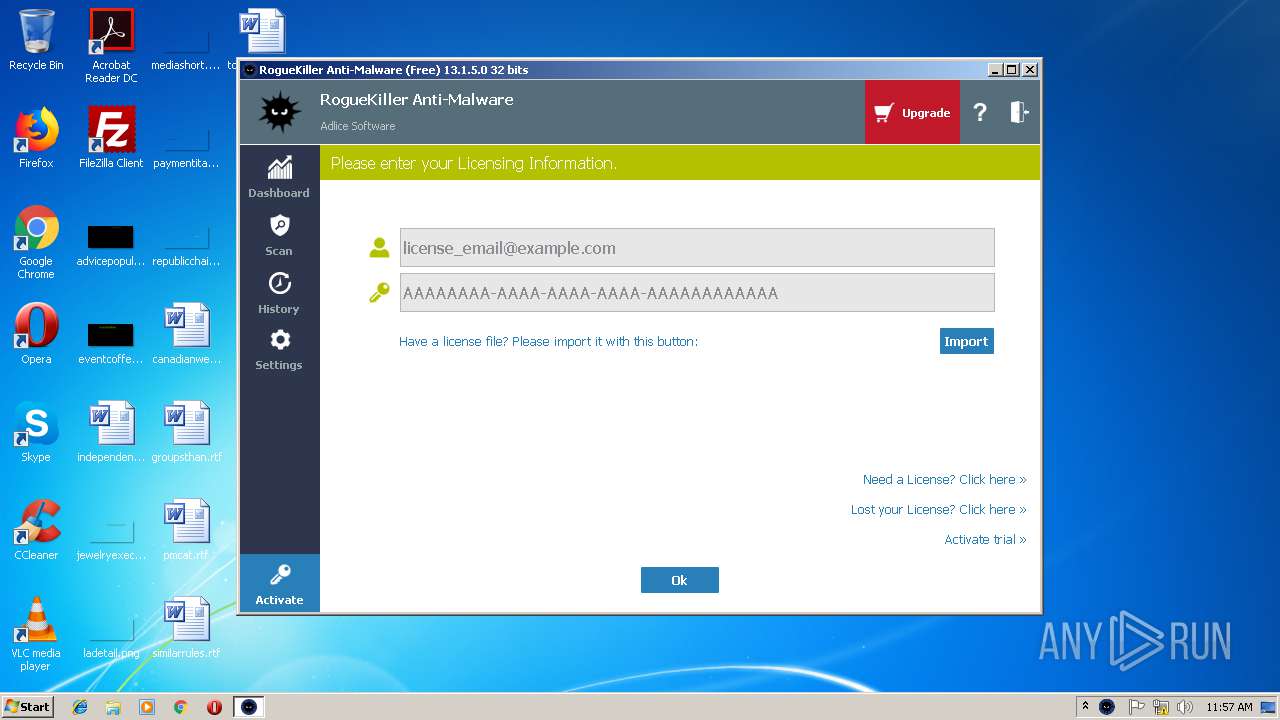
Task: Select Opera desktop shortcut
Action: 36,334
